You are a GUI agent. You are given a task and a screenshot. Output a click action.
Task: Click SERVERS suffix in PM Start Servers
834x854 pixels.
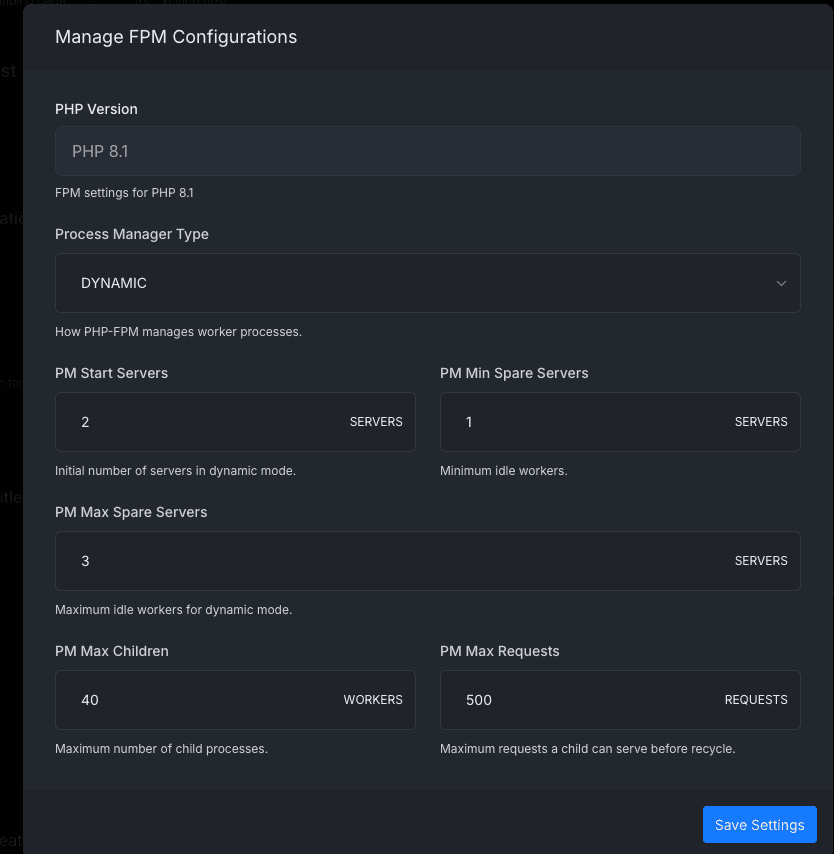coord(376,422)
